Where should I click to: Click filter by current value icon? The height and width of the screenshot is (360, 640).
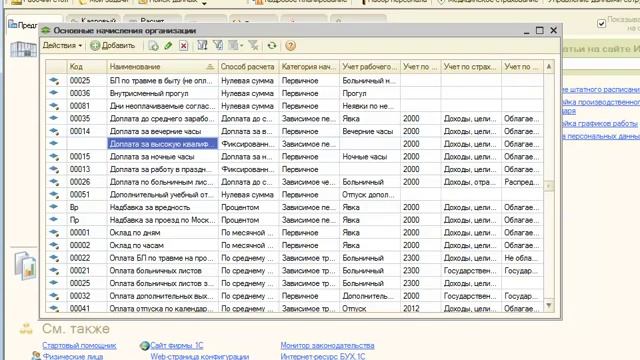[x=218, y=46]
